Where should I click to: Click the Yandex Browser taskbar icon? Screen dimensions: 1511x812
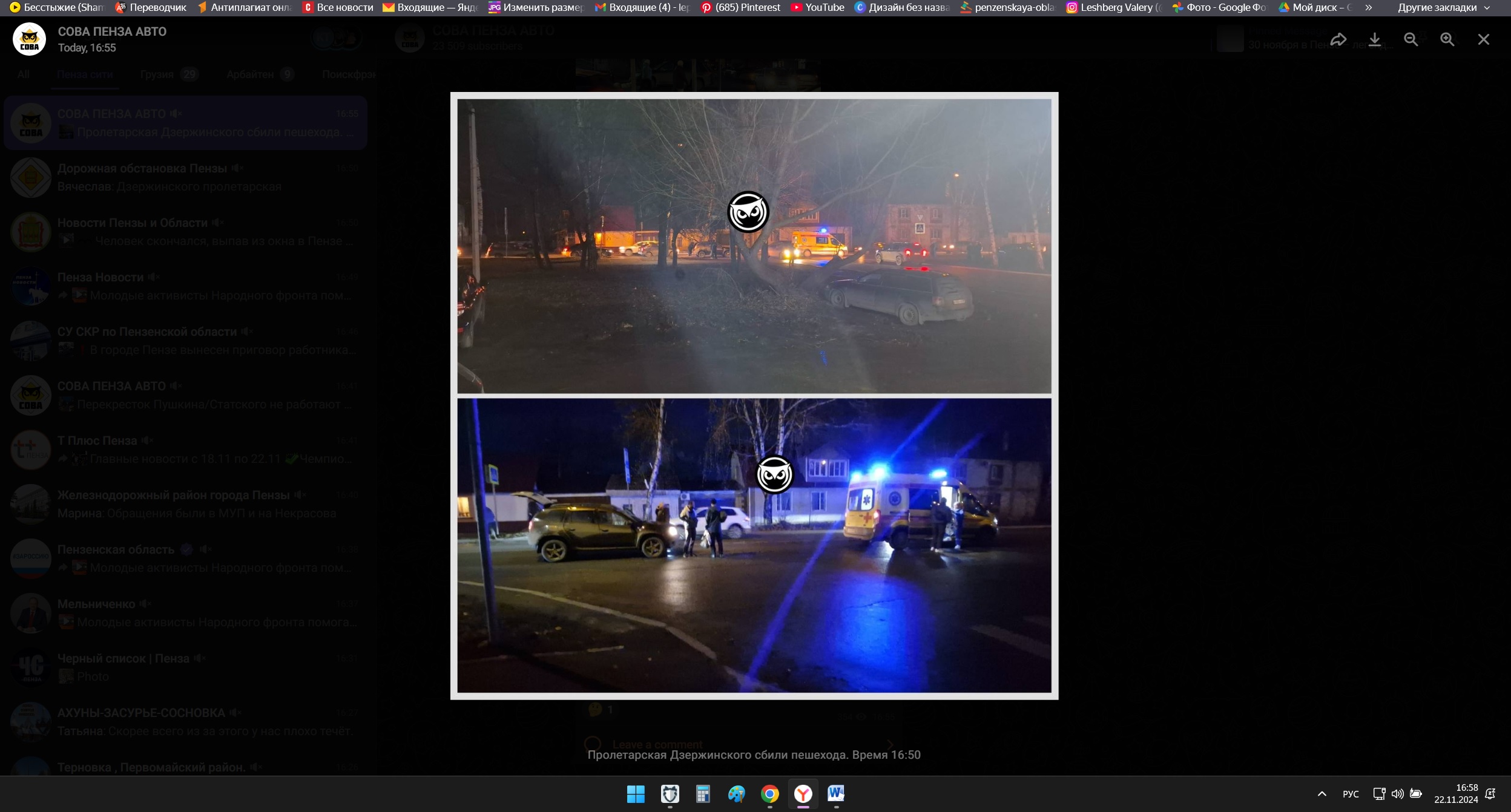tap(803, 794)
